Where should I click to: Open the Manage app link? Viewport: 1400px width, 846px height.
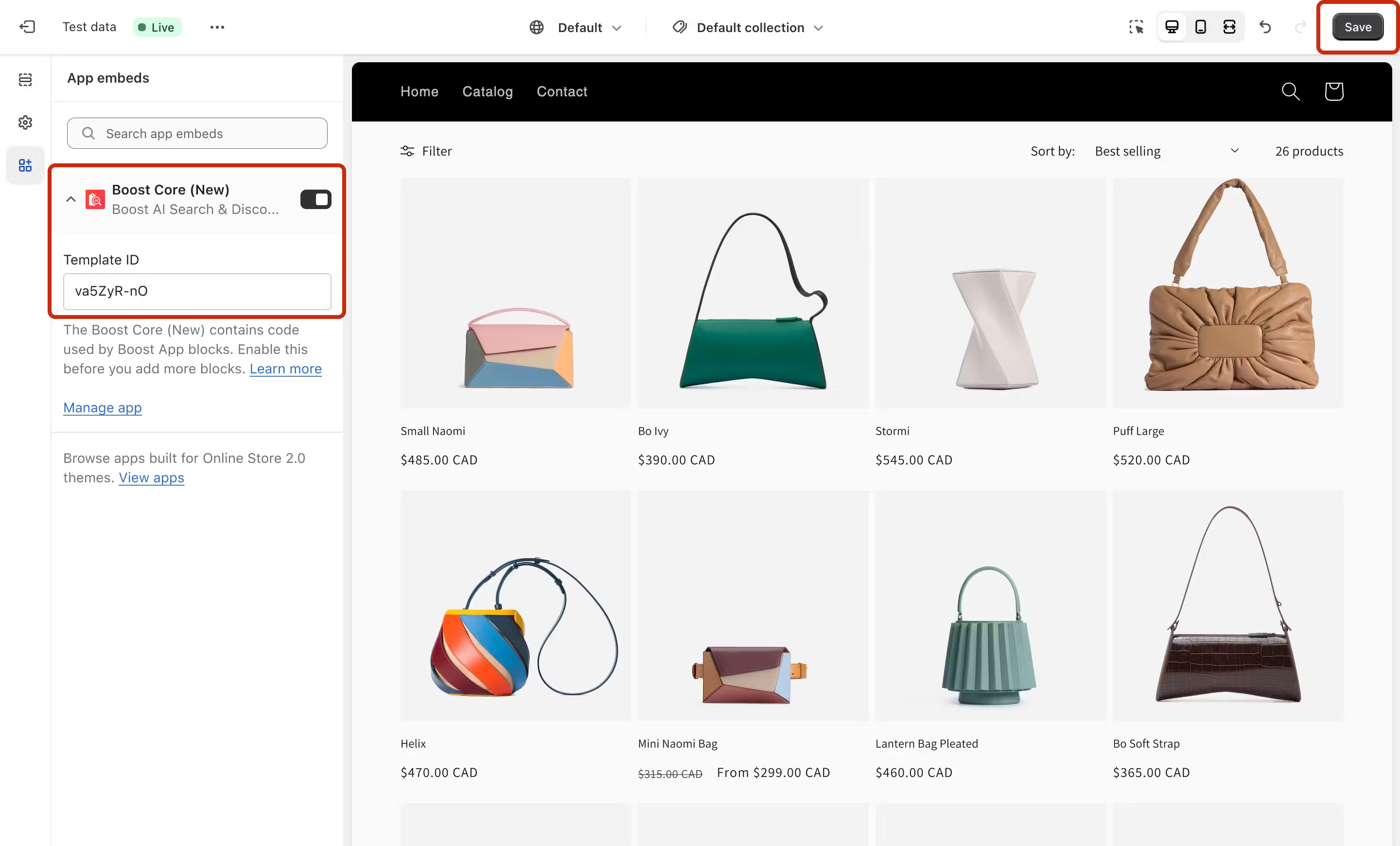tap(102, 407)
